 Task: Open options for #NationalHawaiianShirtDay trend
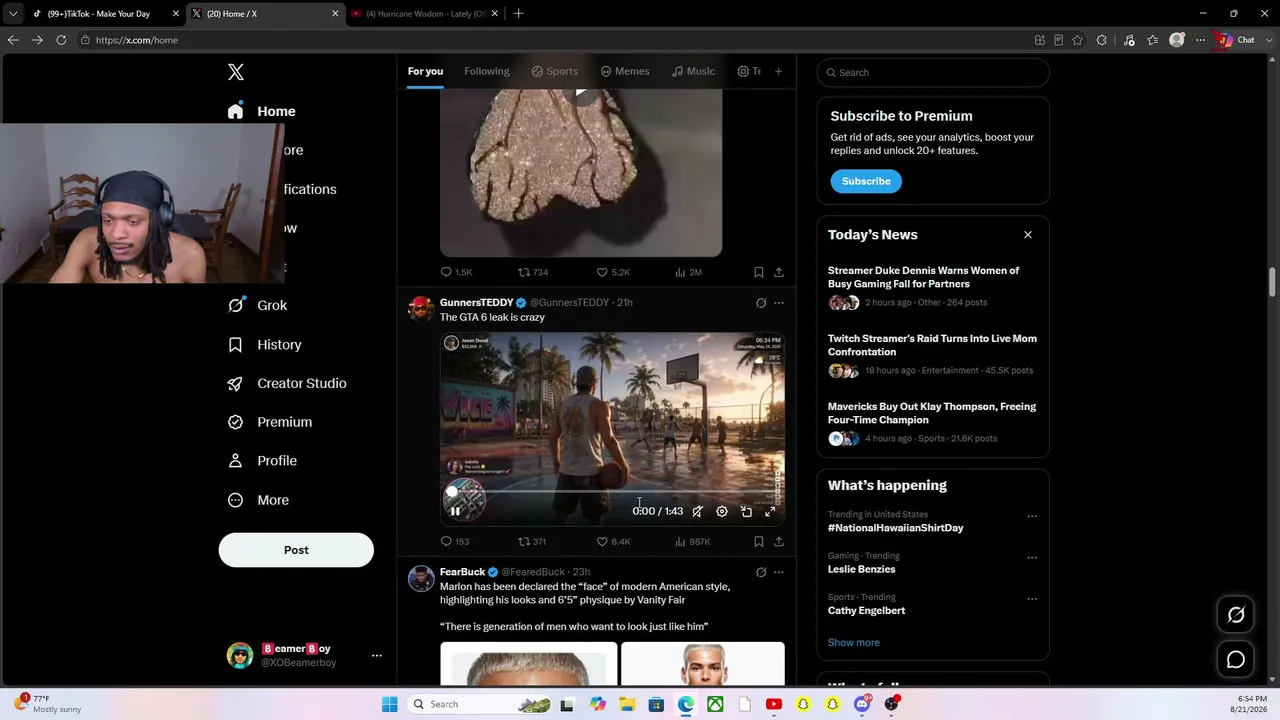pos(1032,516)
